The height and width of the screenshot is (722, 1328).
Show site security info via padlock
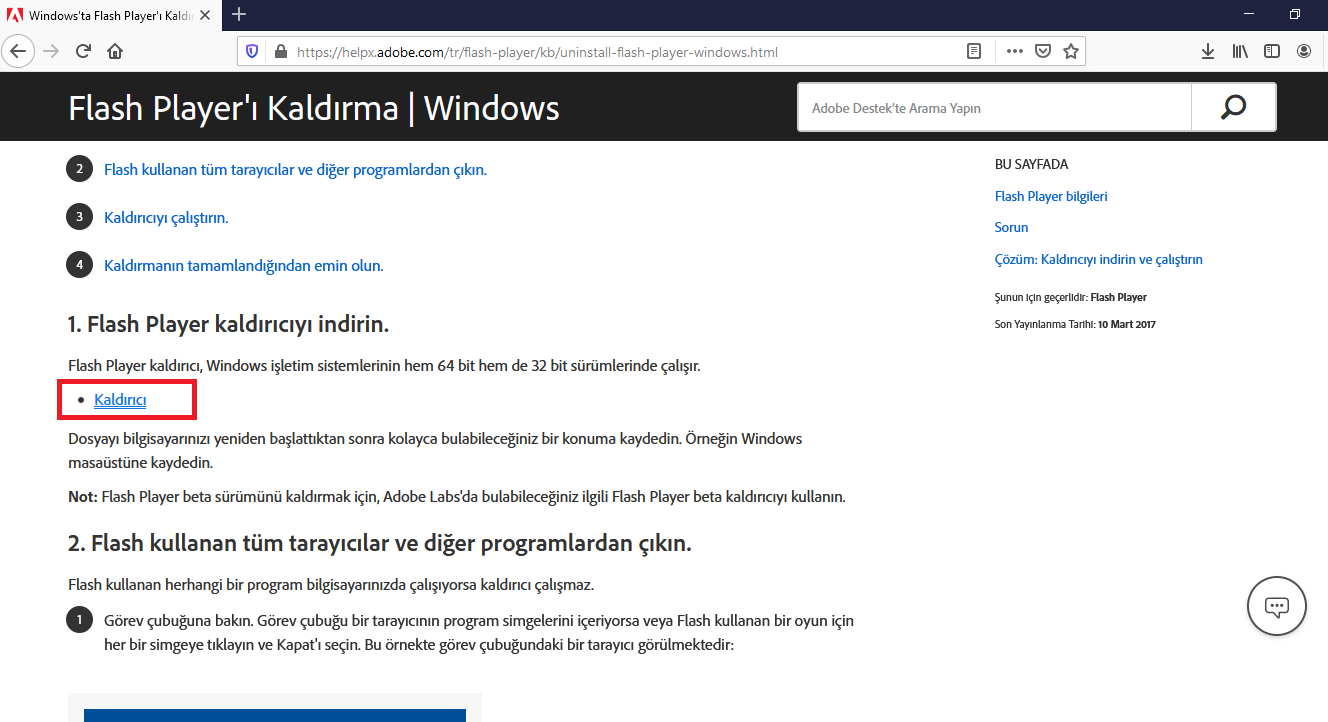click(x=279, y=52)
